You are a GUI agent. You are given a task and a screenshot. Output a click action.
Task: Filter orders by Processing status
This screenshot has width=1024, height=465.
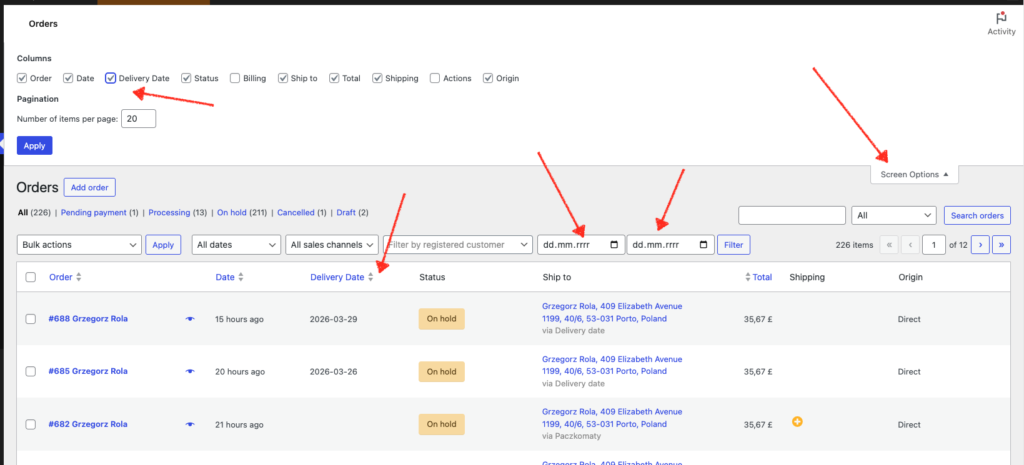tap(169, 213)
